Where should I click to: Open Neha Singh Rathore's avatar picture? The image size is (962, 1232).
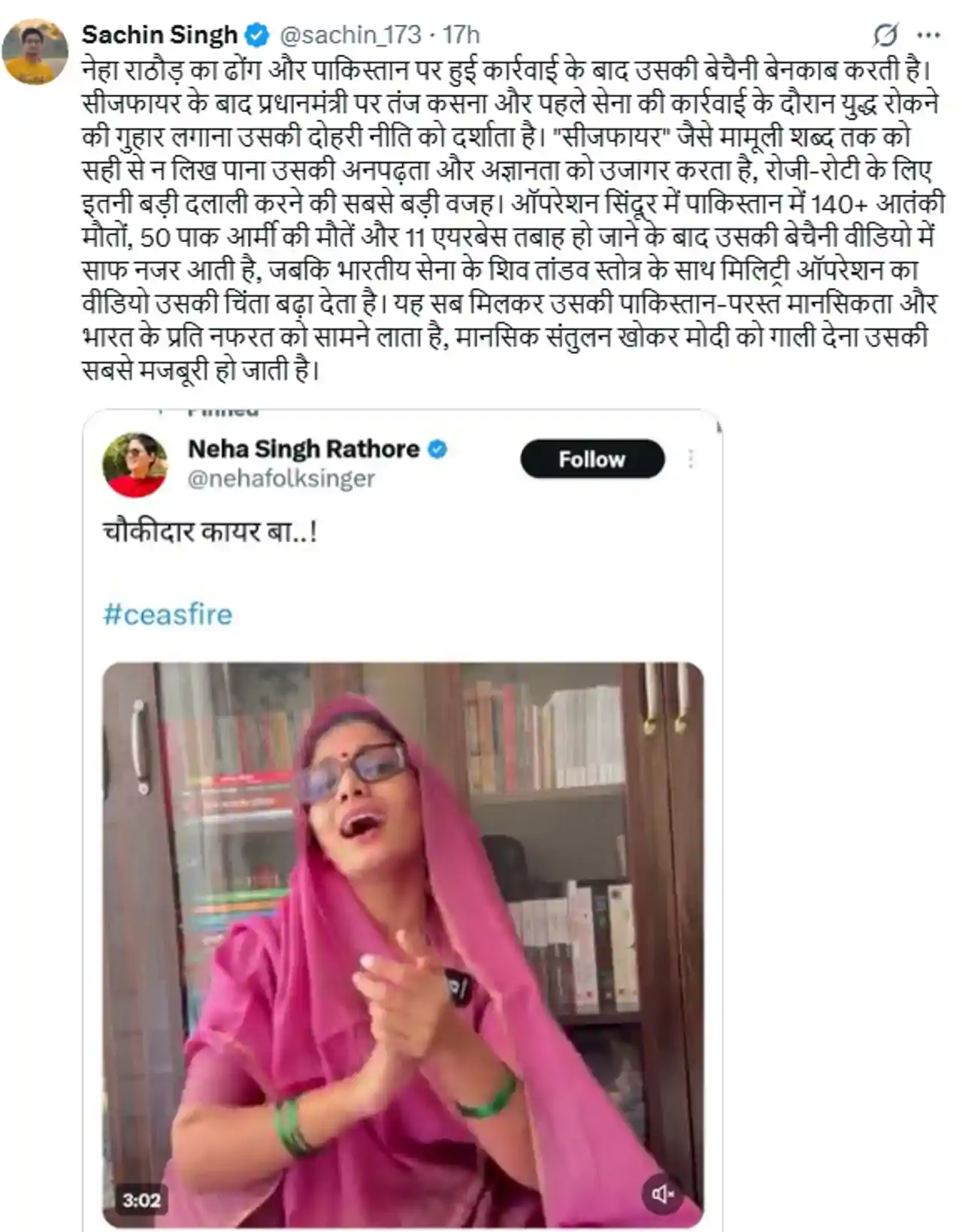tap(135, 465)
